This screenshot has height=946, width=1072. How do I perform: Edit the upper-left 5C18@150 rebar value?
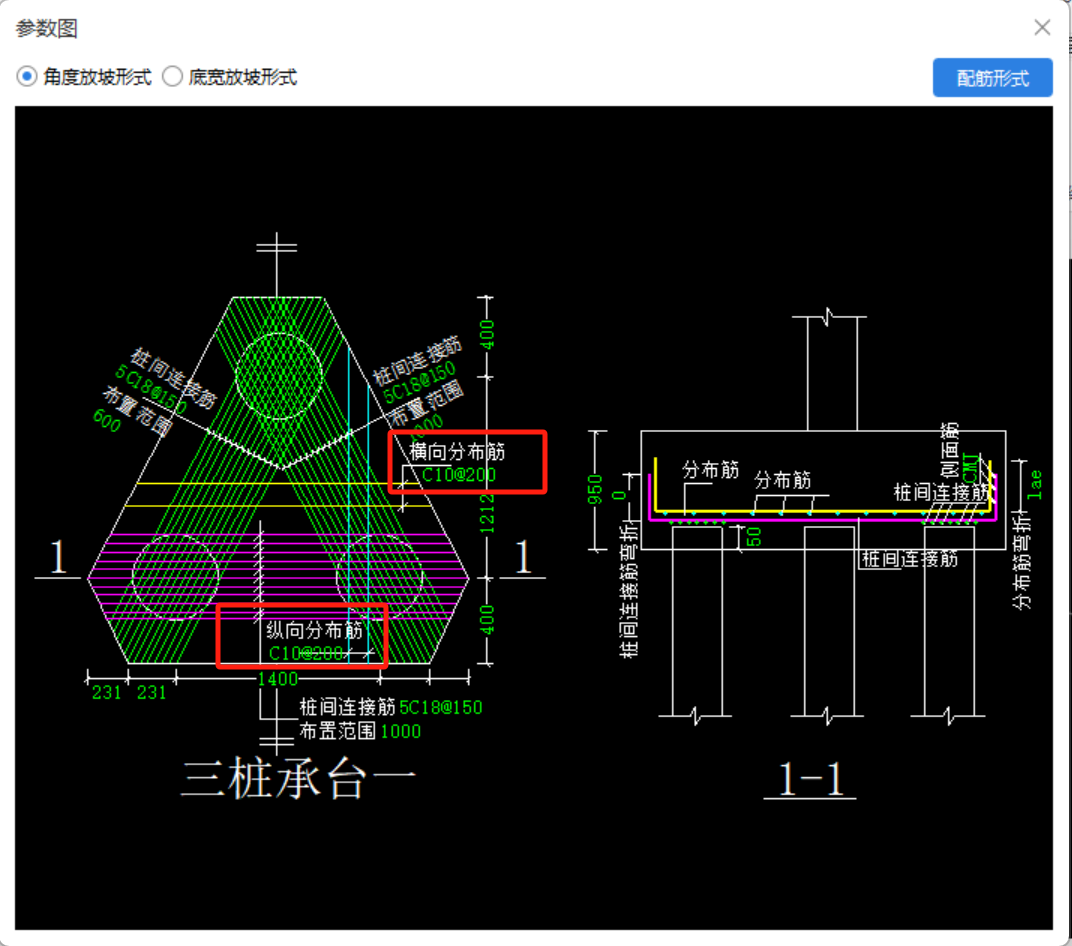coord(150,390)
